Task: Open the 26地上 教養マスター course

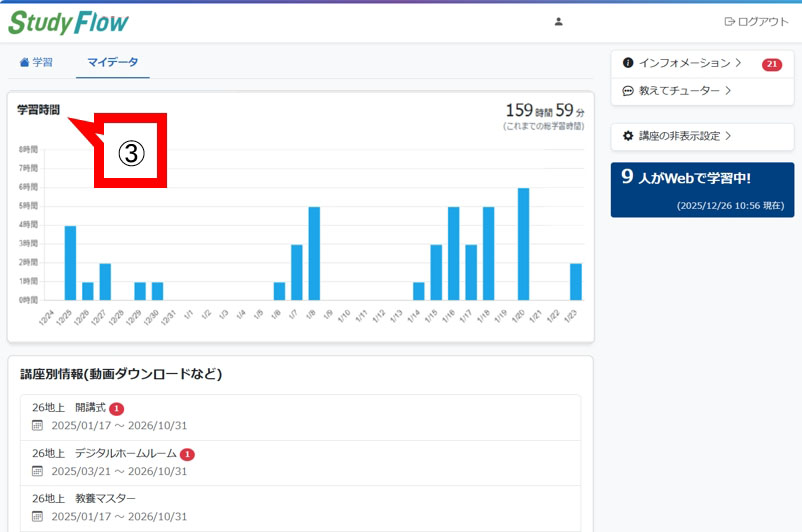Action: tap(84, 498)
